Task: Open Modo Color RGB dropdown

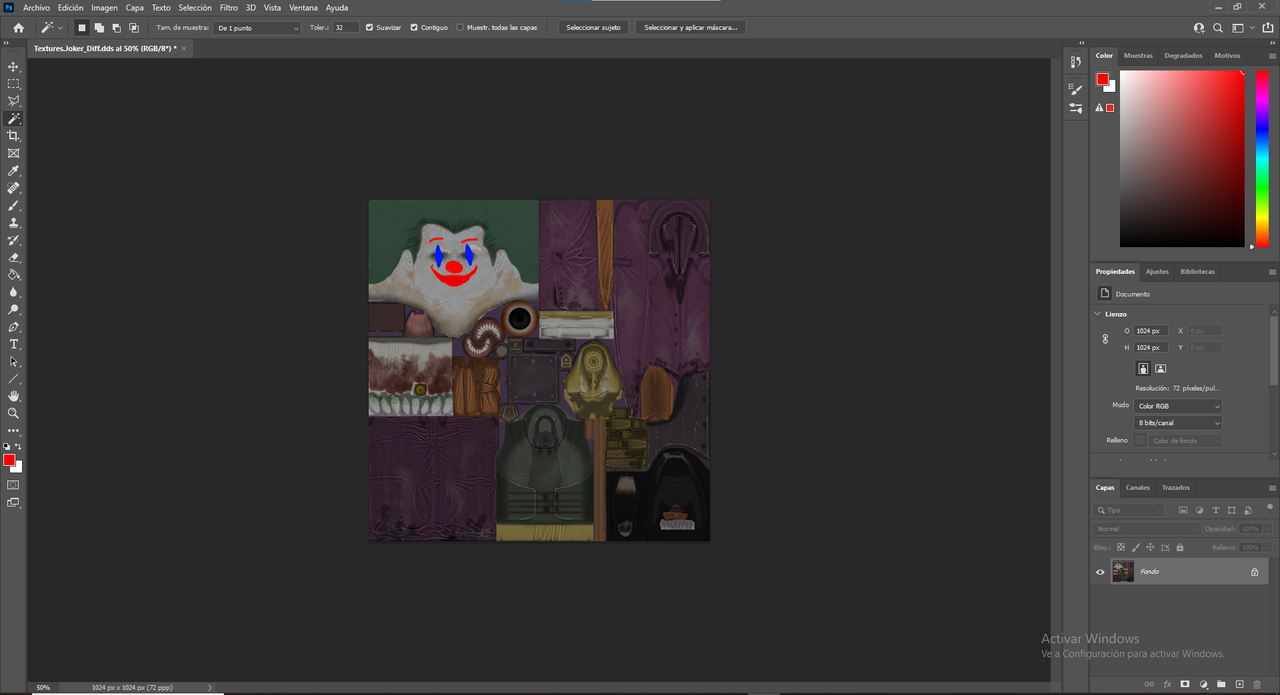Action: 1178,406
